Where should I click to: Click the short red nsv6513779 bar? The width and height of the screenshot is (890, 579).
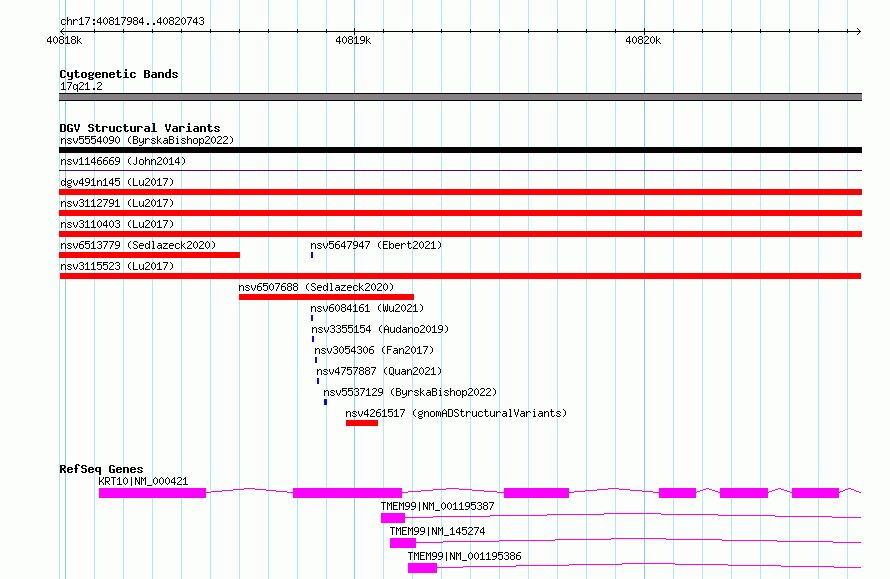149,255
